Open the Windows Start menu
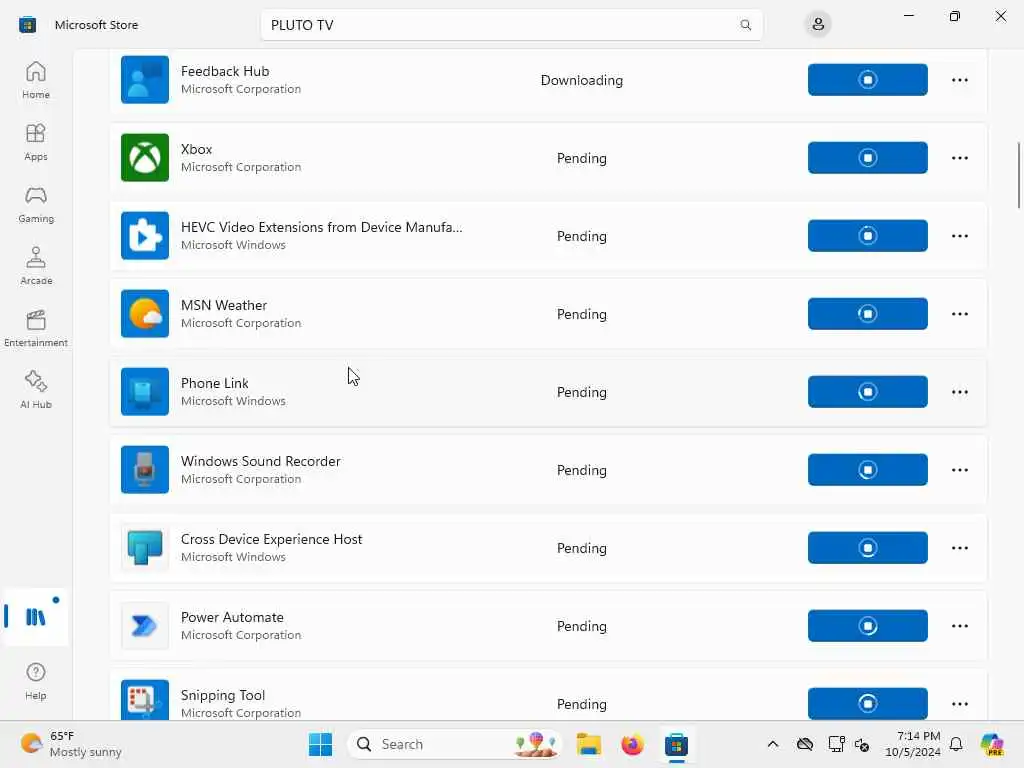 pos(321,744)
